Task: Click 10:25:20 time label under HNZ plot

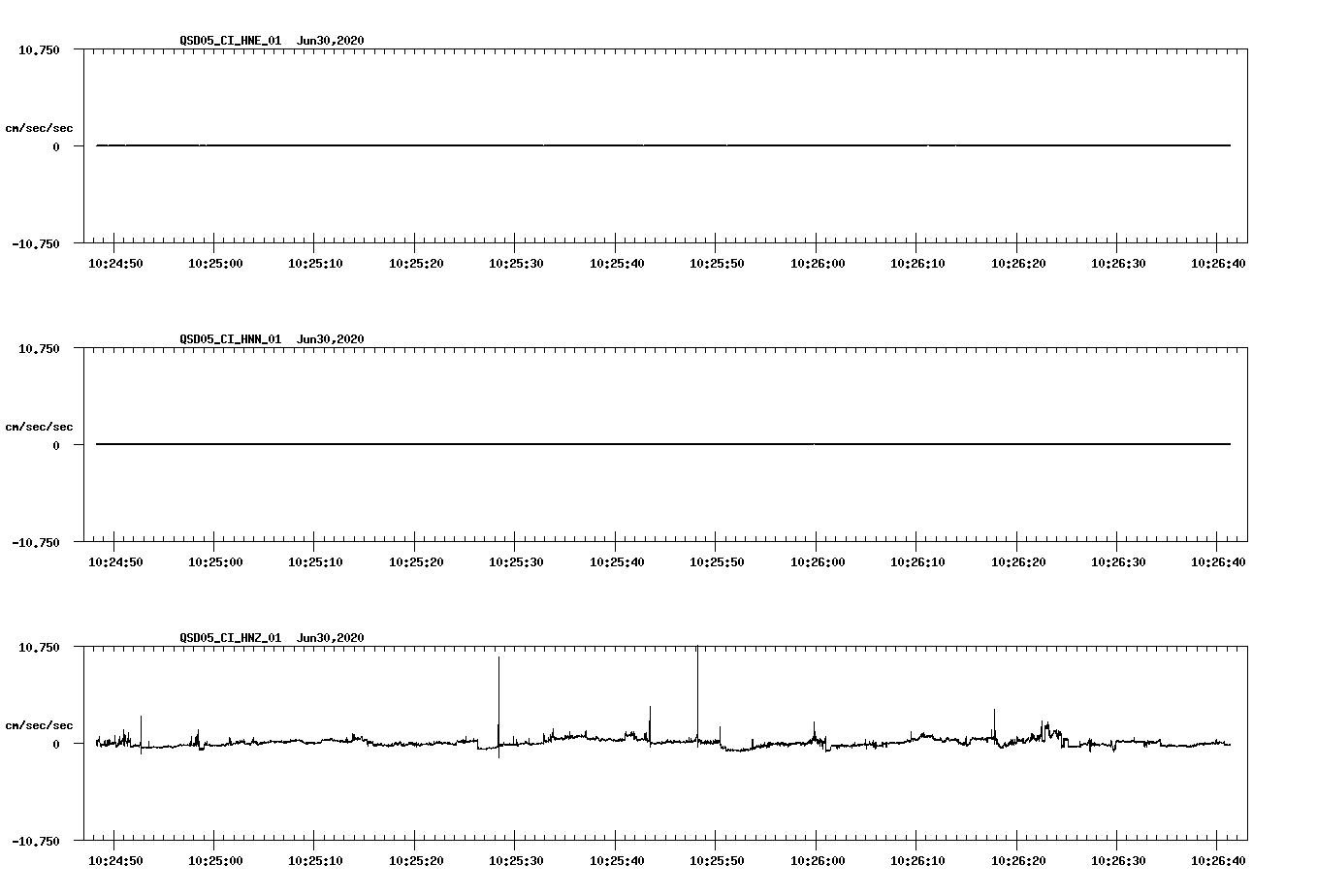Action: click(x=416, y=860)
